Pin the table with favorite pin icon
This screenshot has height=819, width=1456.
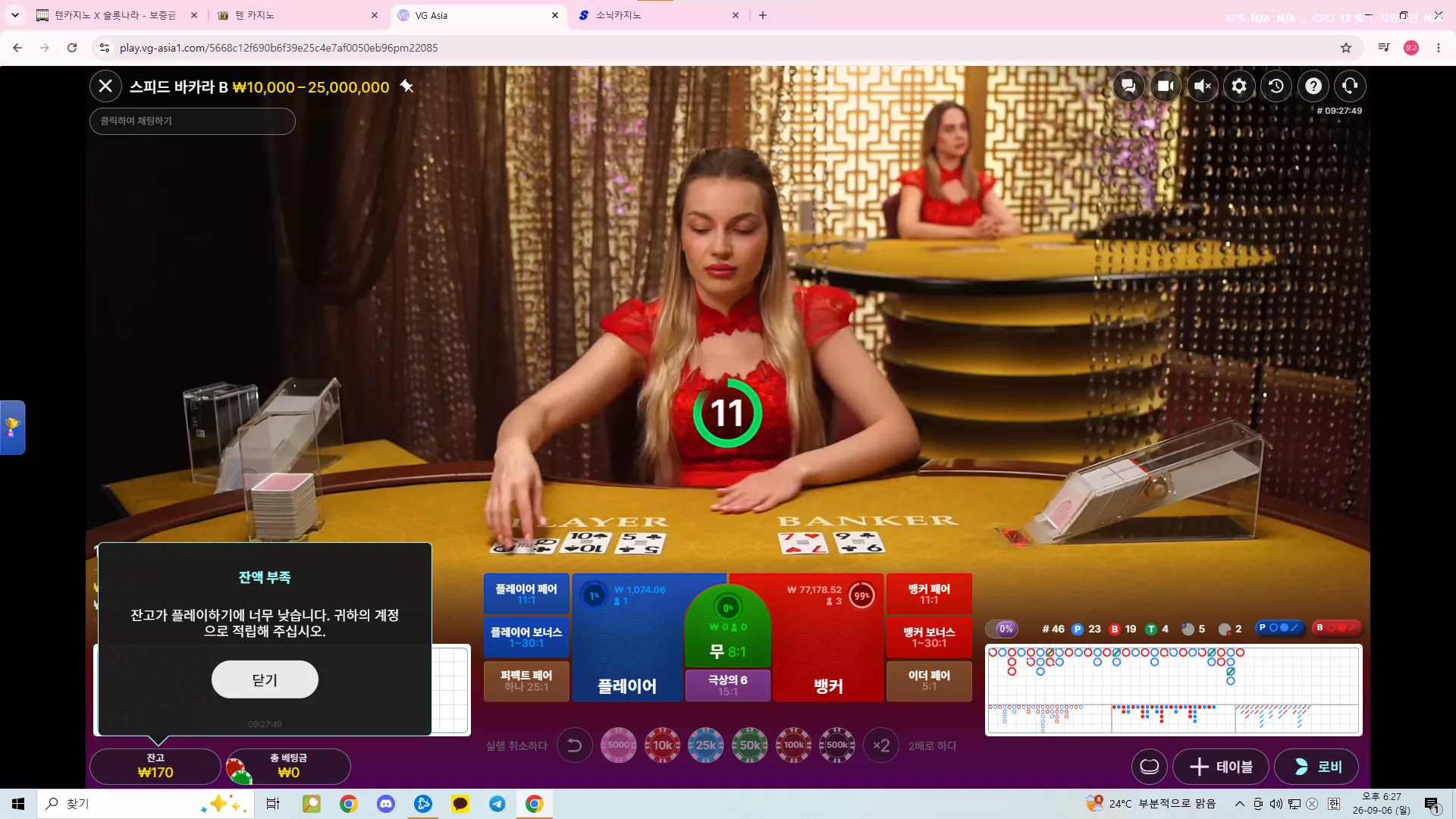(407, 86)
